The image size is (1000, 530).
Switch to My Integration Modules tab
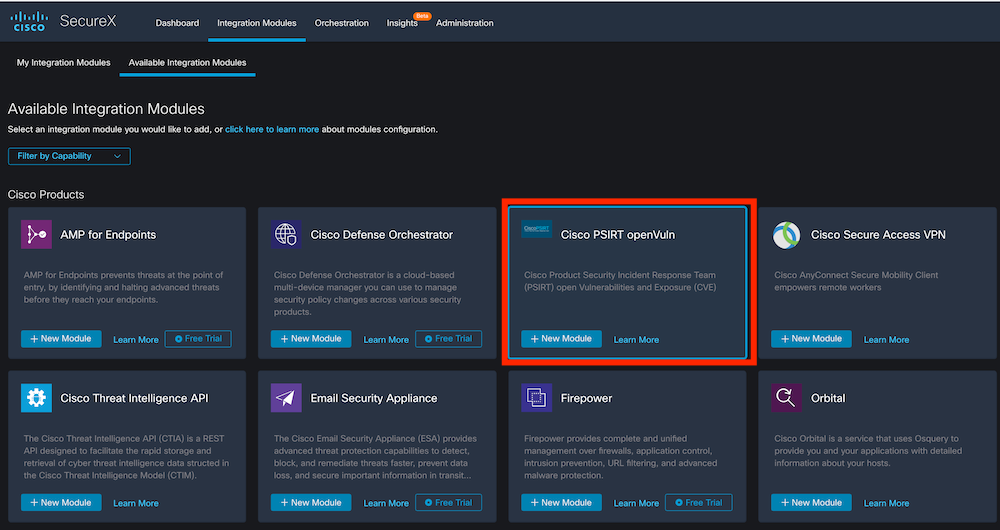coord(63,63)
